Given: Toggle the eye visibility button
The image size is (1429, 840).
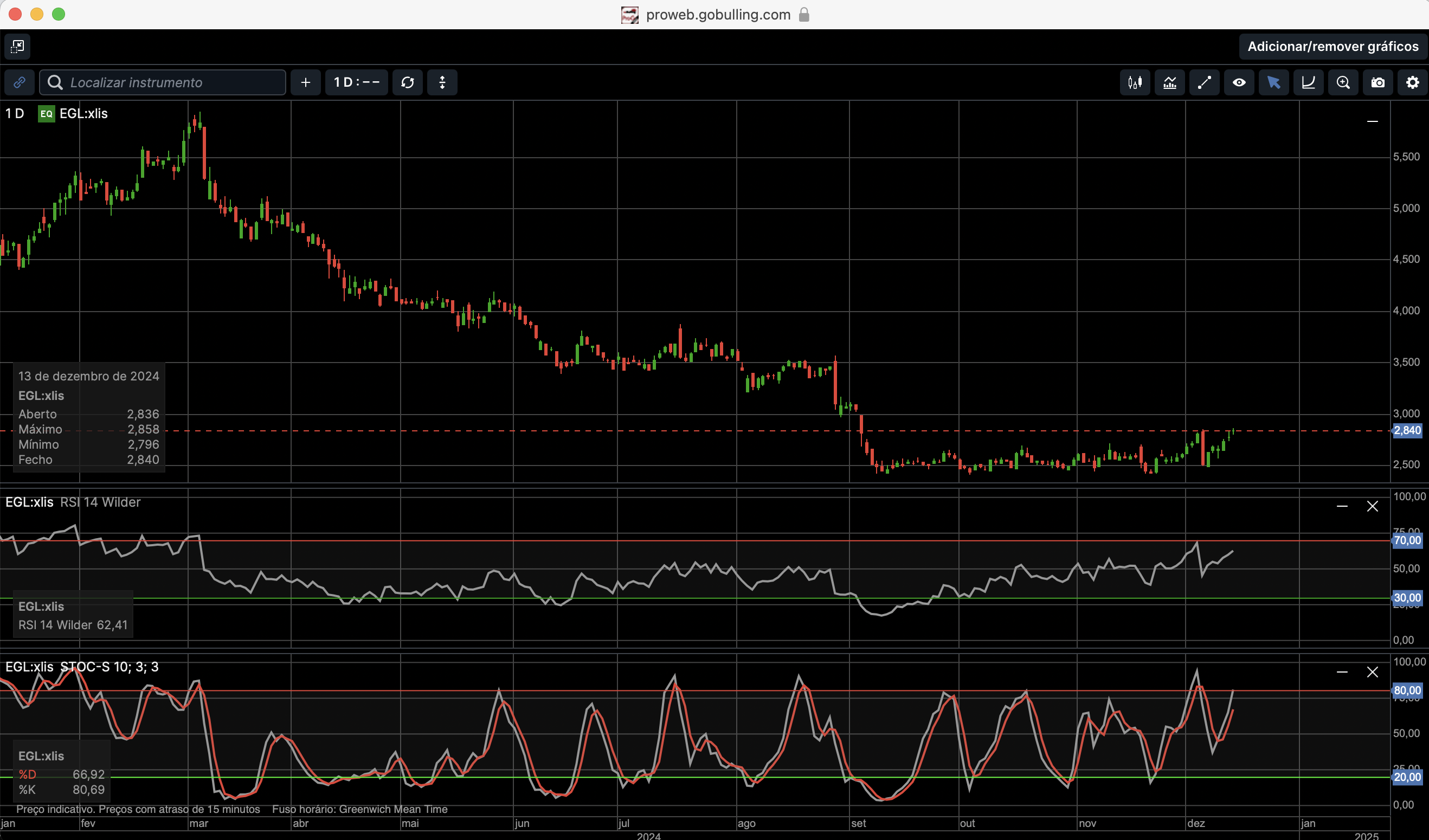Looking at the screenshot, I should click(1239, 83).
